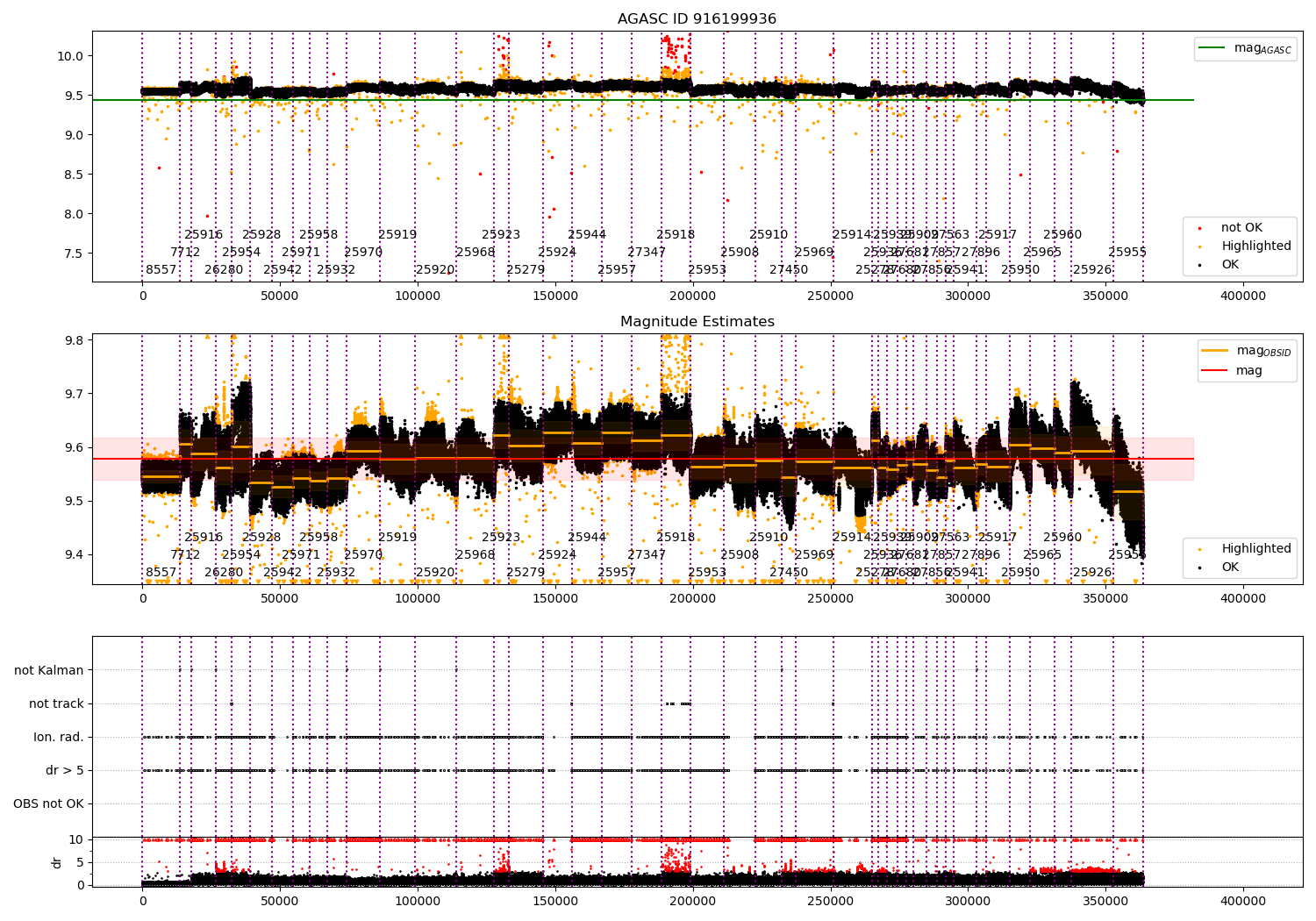Image resolution: width=1316 pixels, height=921 pixels.
Task: Click the mag AGASC legend entry in top plot
Action: click(1245, 48)
